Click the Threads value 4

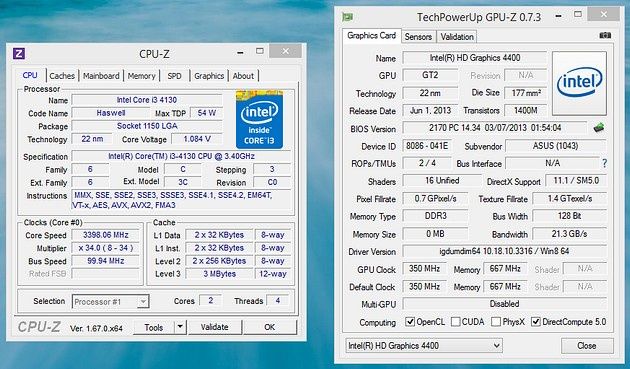278,301
